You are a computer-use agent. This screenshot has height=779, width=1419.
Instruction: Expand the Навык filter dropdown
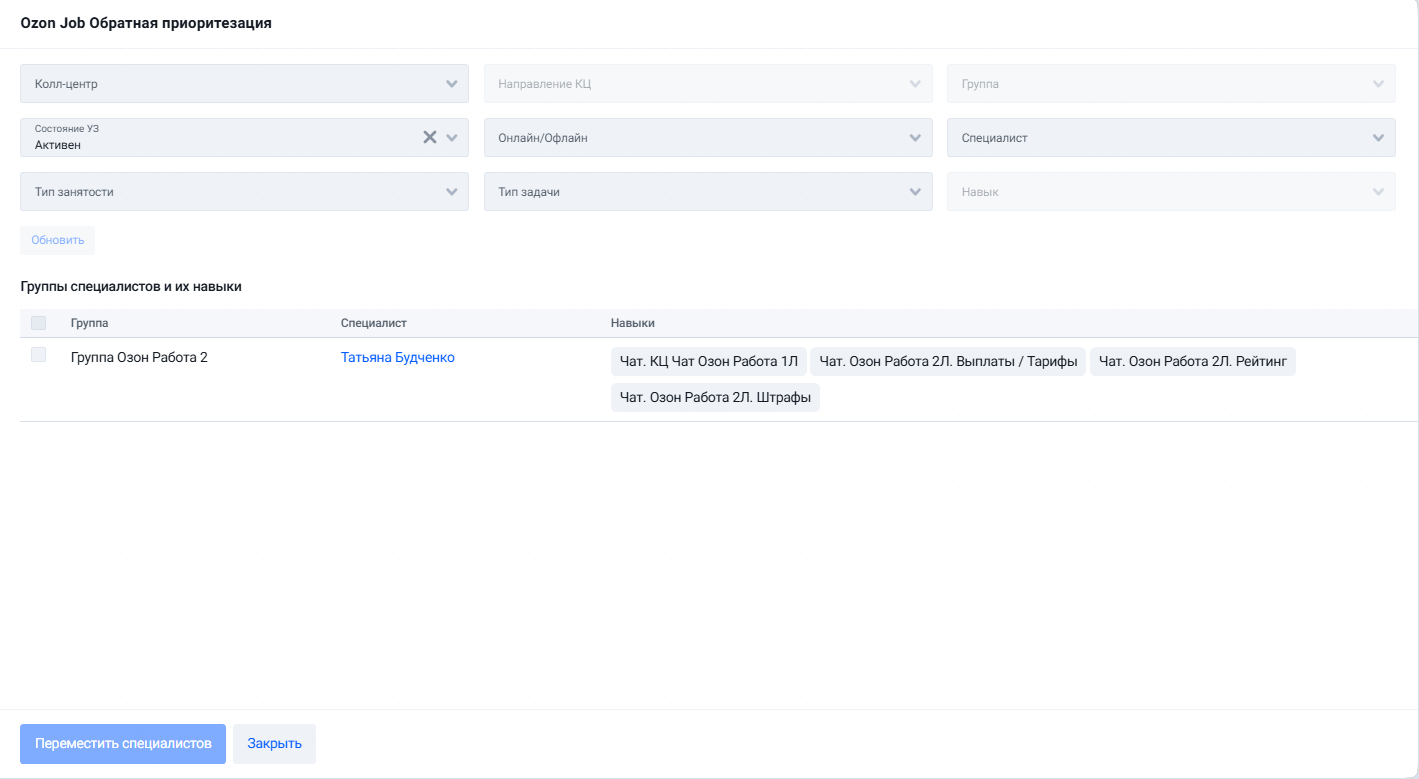tap(1171, 192)
